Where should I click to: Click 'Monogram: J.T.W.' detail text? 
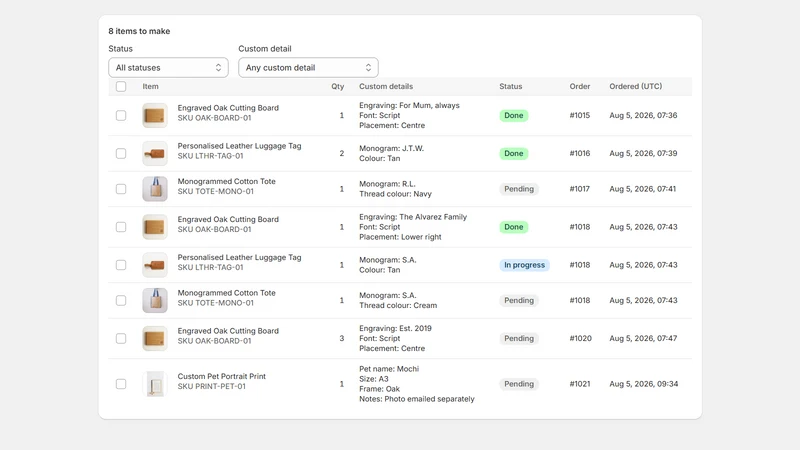click(x=391, y=148)
